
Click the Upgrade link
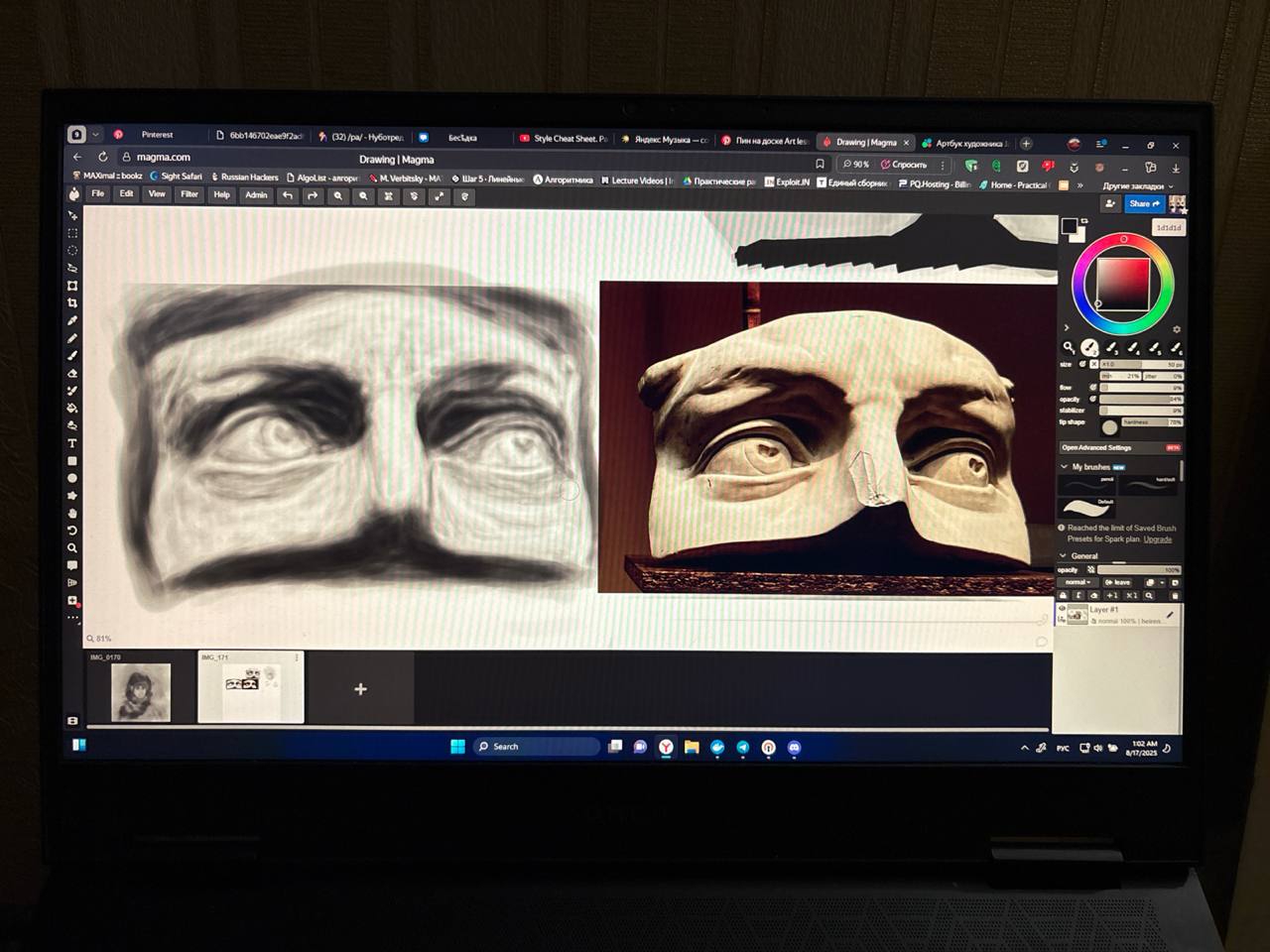[1157, 539]
